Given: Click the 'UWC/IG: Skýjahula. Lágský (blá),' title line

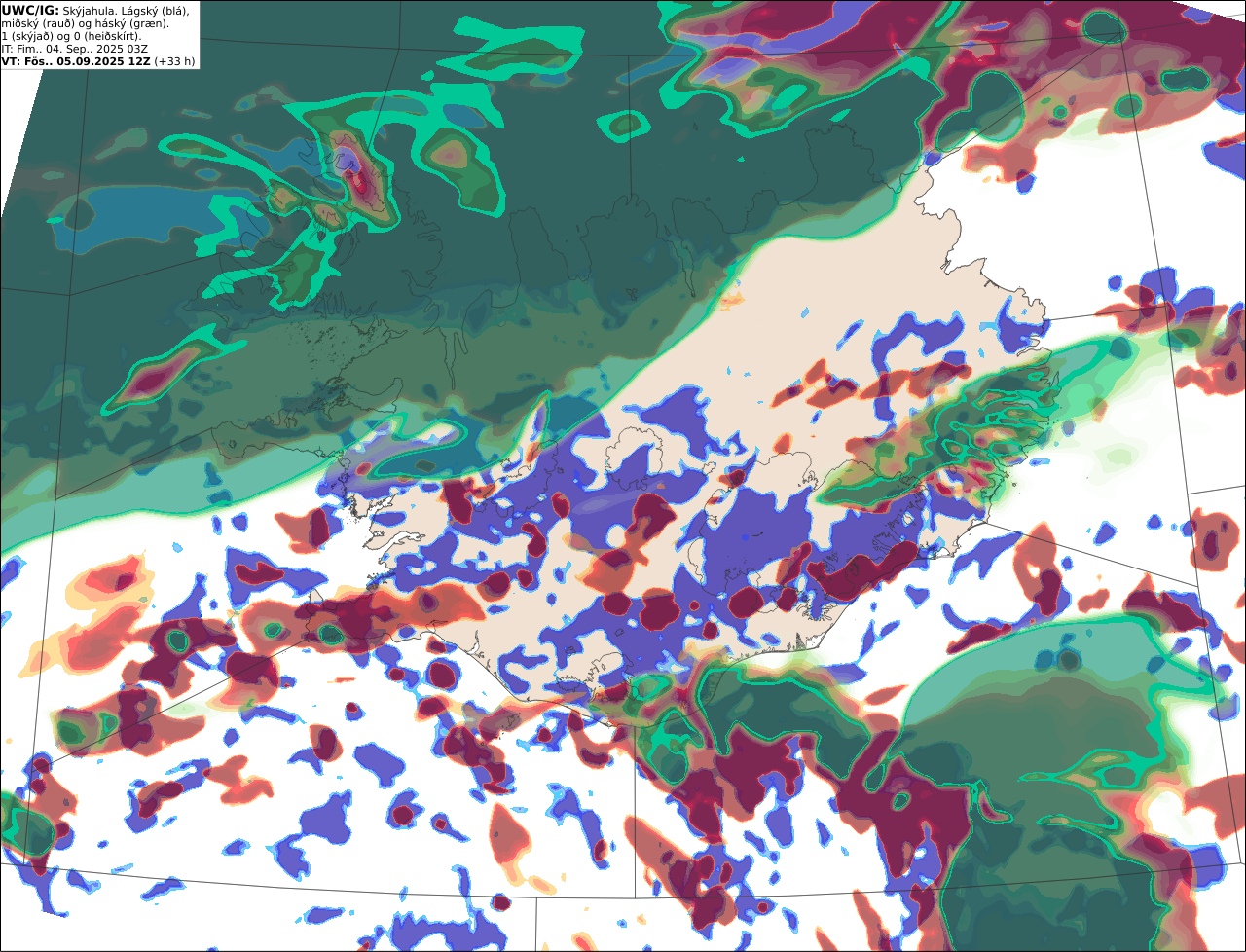Looking at the screenshot, I should pyautogui.click(x=96, y=10).
